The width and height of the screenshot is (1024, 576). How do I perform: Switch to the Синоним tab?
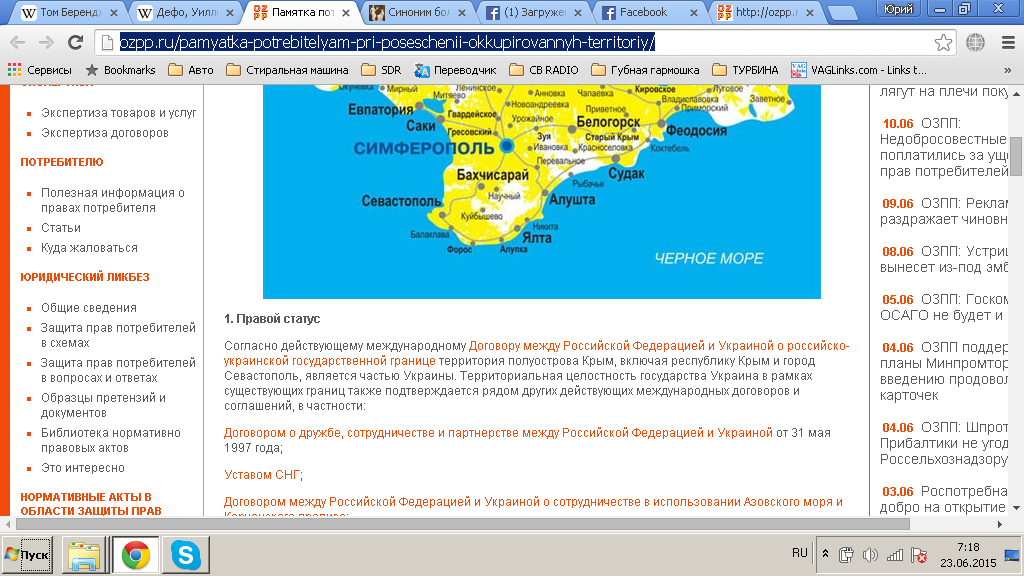point(418,12)
